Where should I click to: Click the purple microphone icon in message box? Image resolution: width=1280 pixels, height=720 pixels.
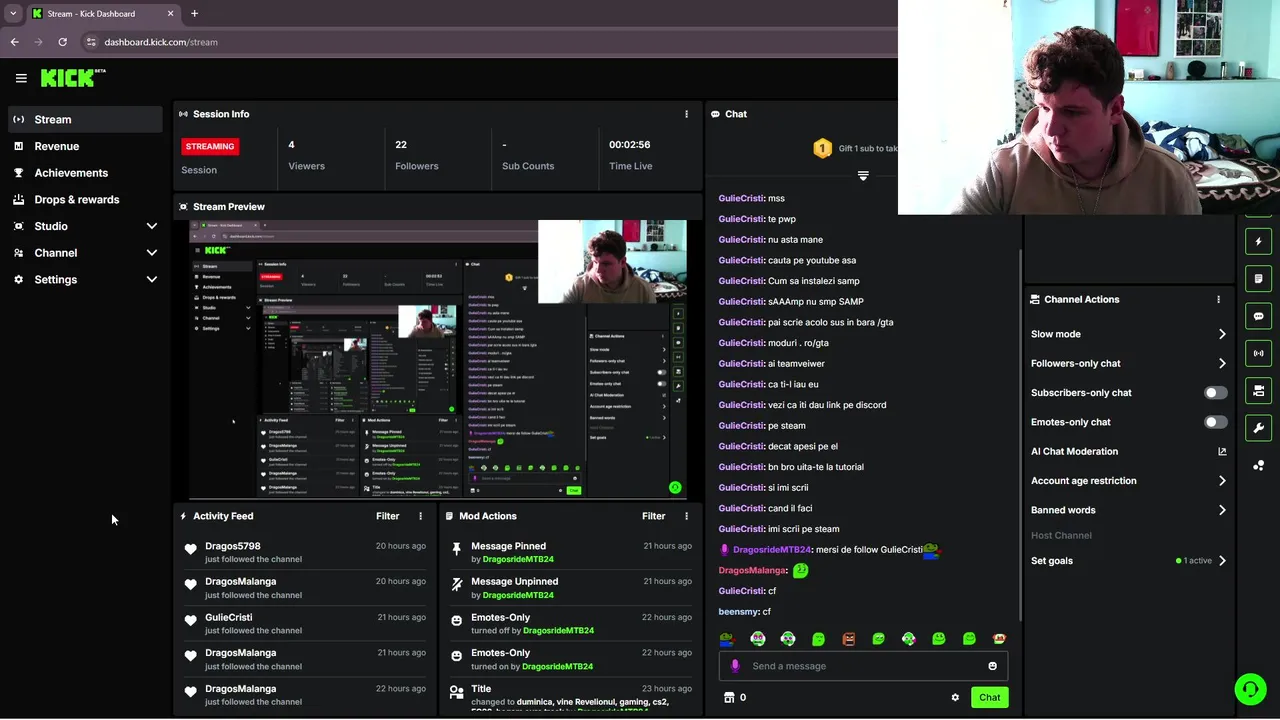point(735,666)
